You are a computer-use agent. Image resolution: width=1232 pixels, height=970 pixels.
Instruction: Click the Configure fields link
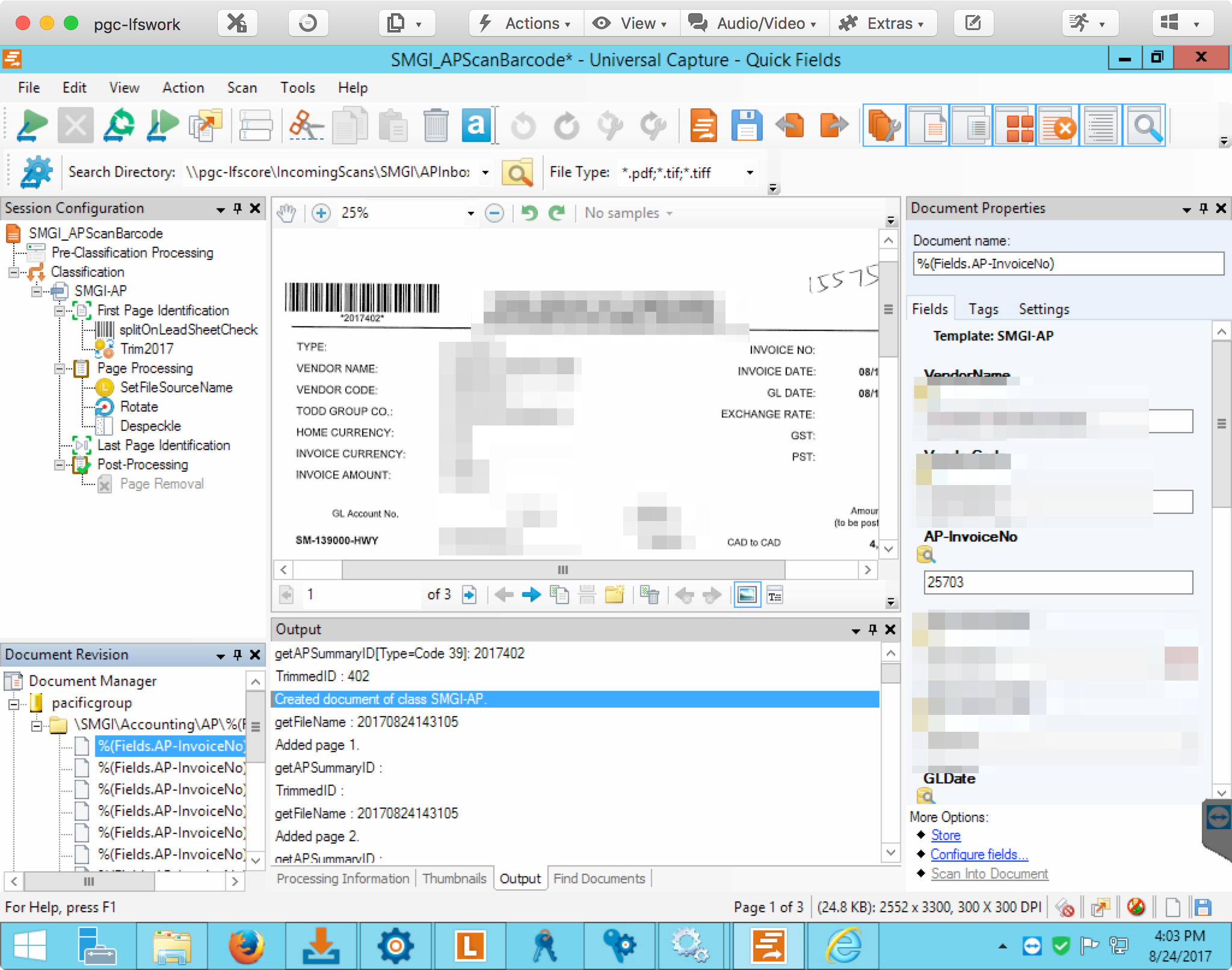[979, 854]
